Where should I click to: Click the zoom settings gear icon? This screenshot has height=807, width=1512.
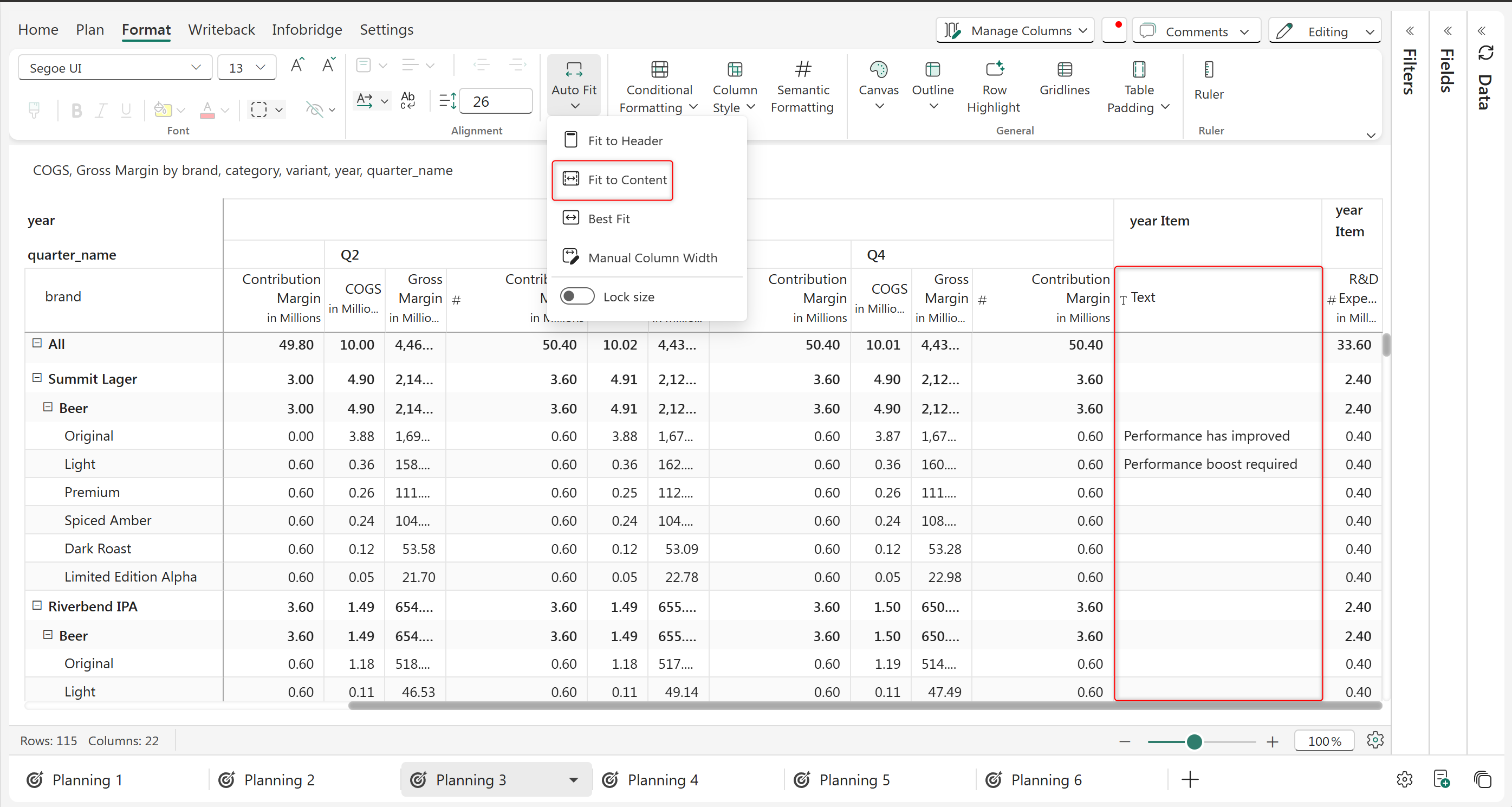[x=1374, y=740]
